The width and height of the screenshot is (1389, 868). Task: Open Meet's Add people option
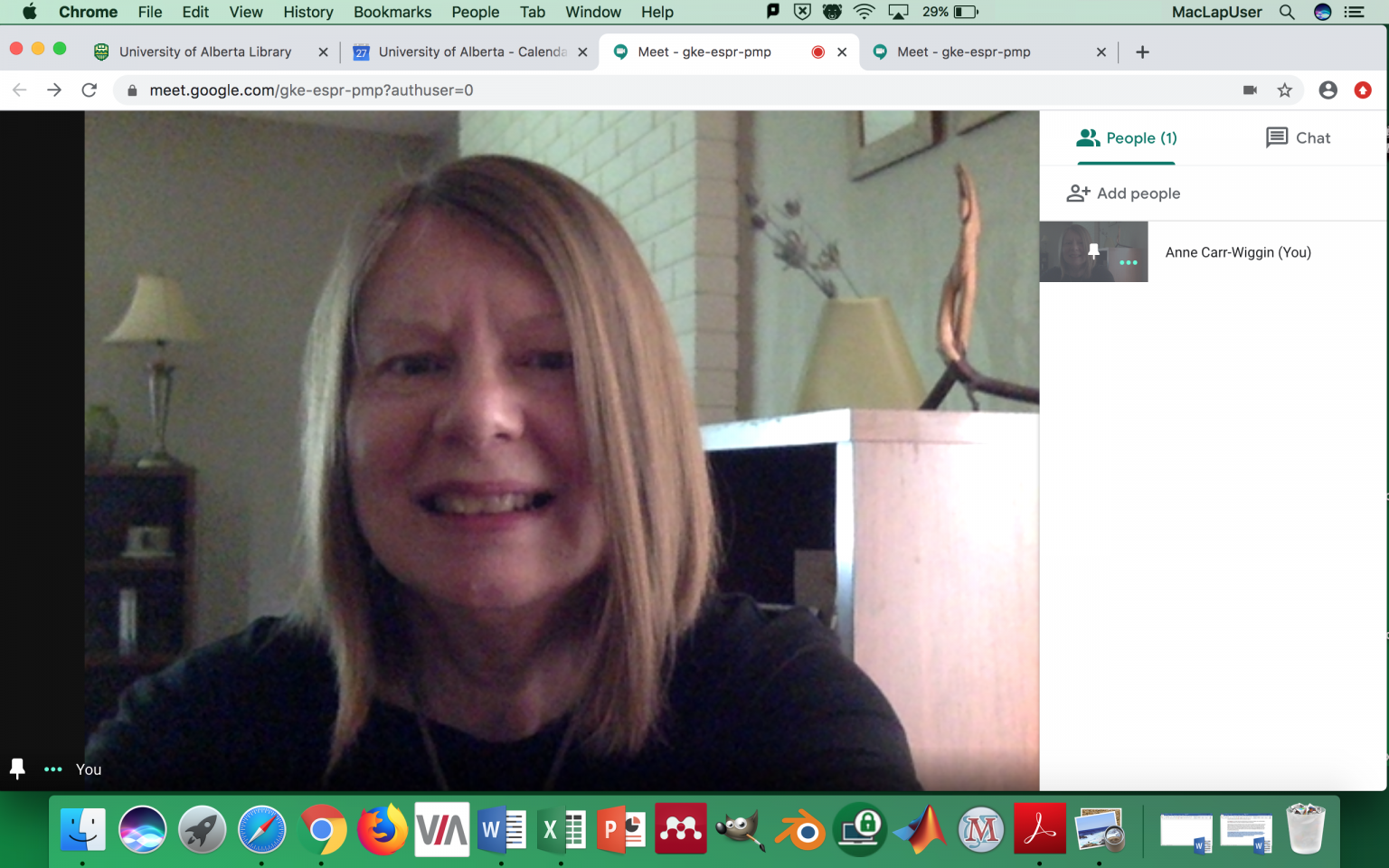tap(1123, 193)
